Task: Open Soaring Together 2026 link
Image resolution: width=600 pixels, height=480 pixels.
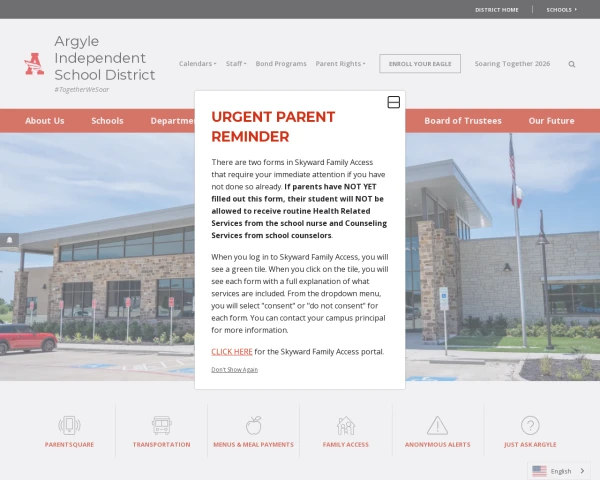Action: pos(512,64)
